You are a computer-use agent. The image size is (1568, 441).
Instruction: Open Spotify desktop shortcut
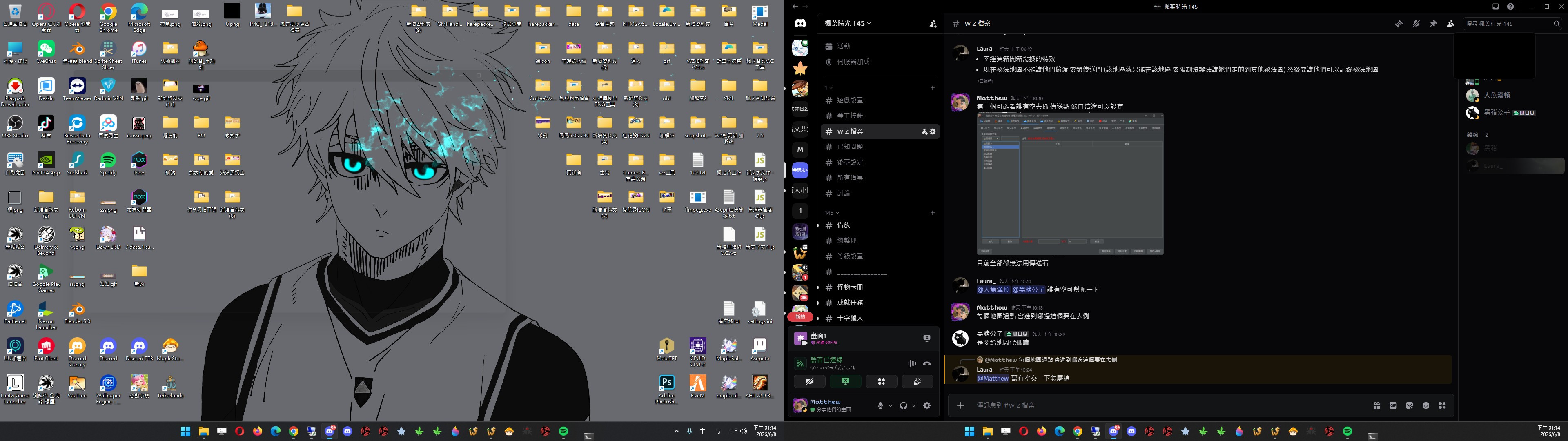(x=108, y=165)
